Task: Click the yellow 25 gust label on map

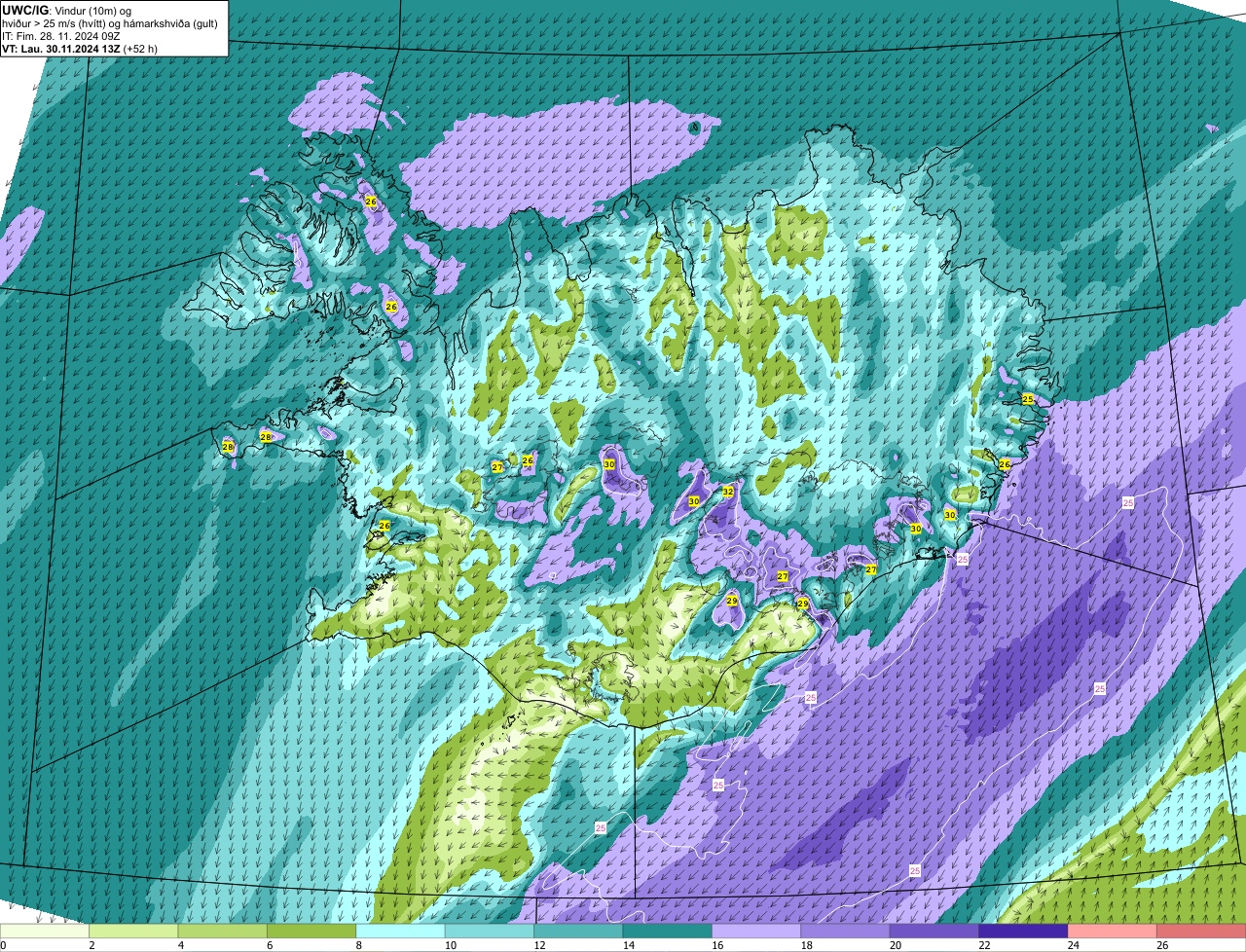Action: (x=1028, y=399)
